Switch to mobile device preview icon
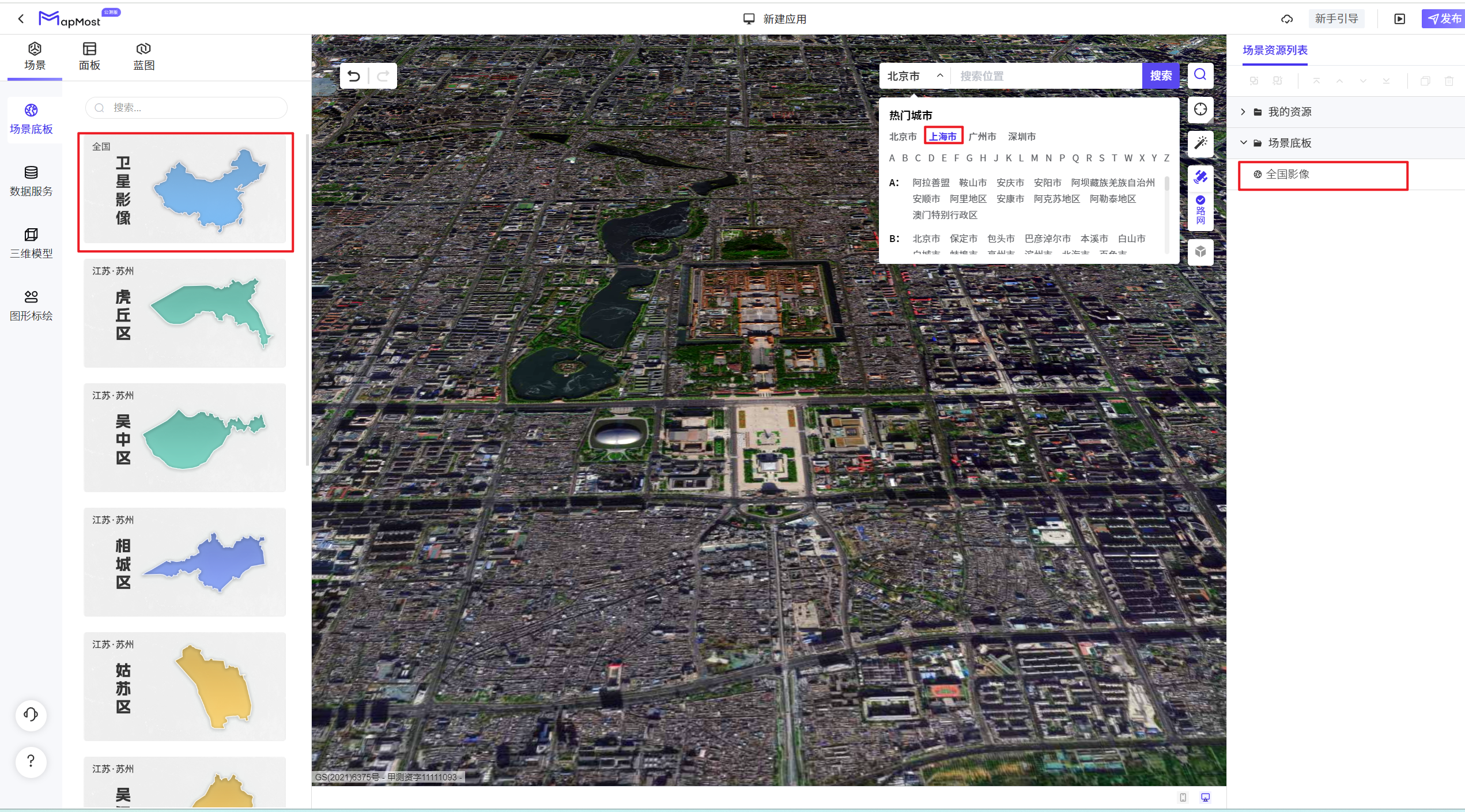The height and width of the screenshot is (812, 1465). (1183, 798)
